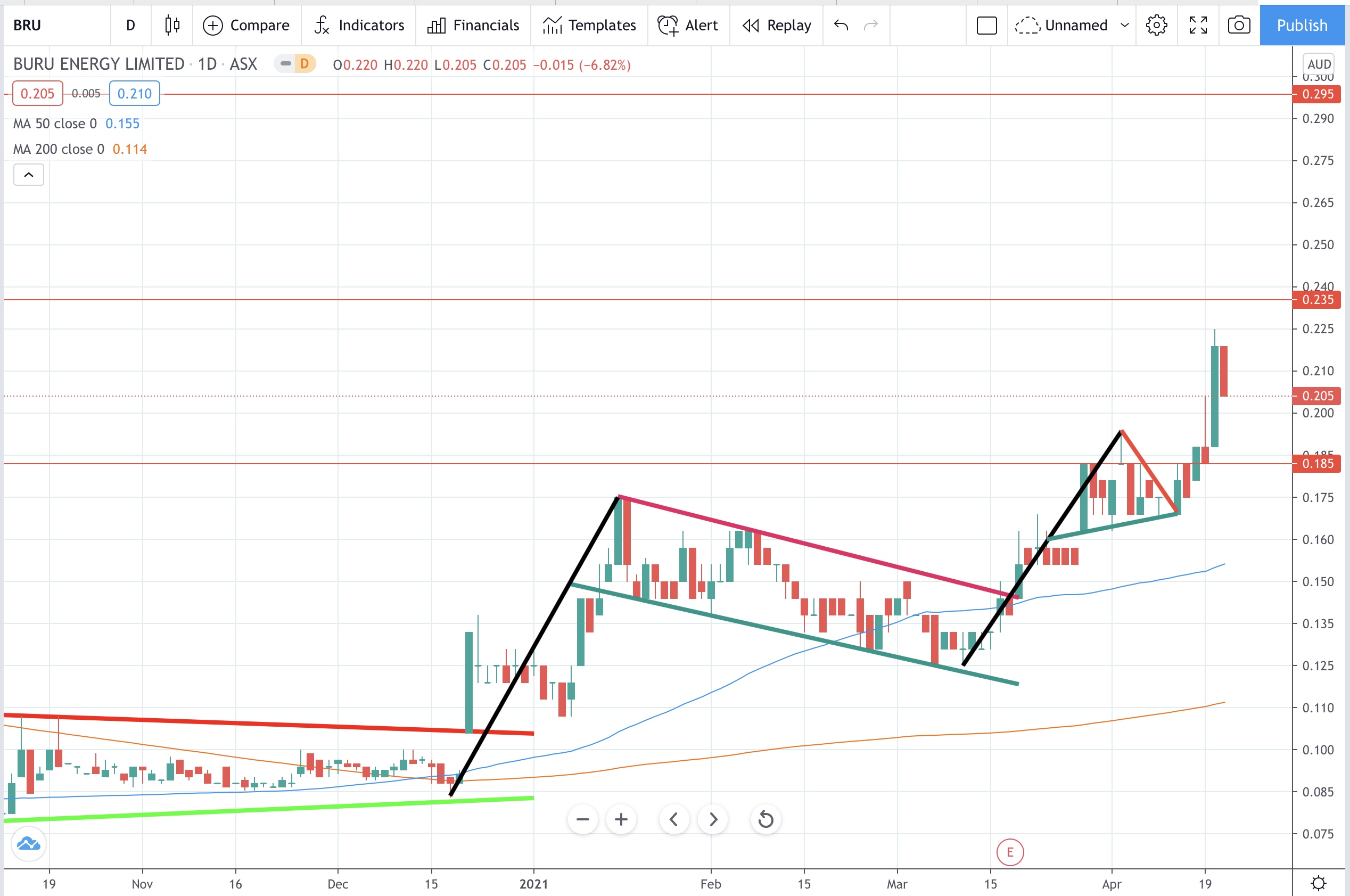Click the 0.295 red price label
This screenshot has height=896, width=1350.
tap(1316, 94)
